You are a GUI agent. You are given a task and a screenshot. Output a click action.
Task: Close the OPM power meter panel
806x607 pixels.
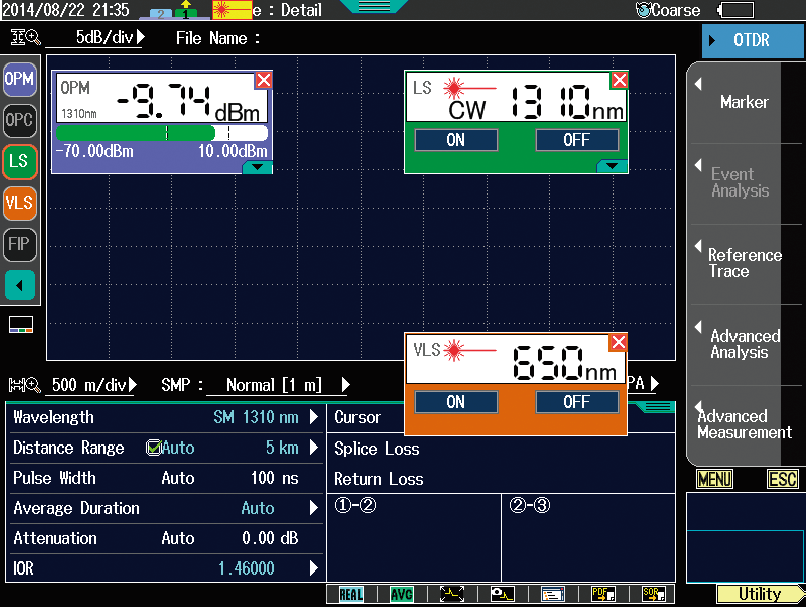coord(263,80)
